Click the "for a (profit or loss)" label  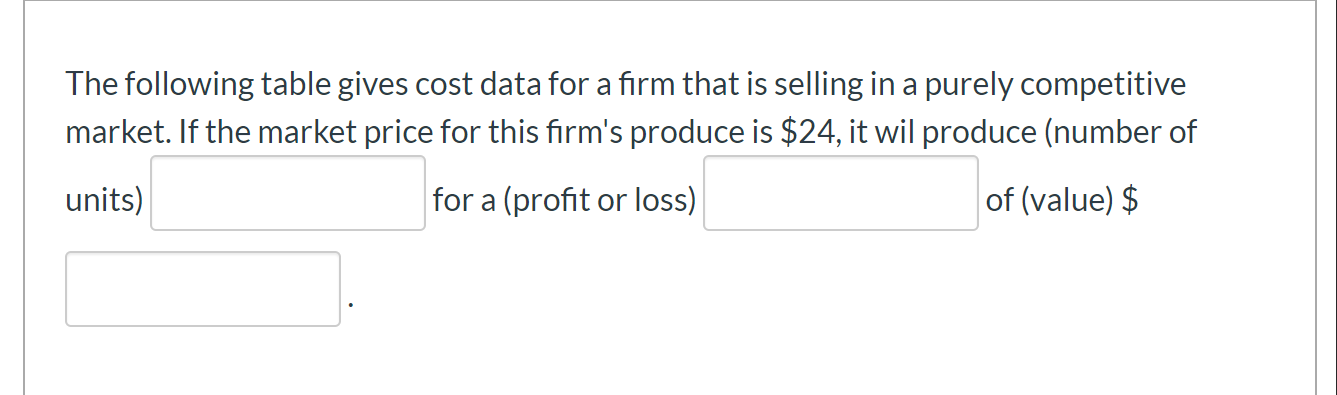pyautogui.click(x=564, y=201)
